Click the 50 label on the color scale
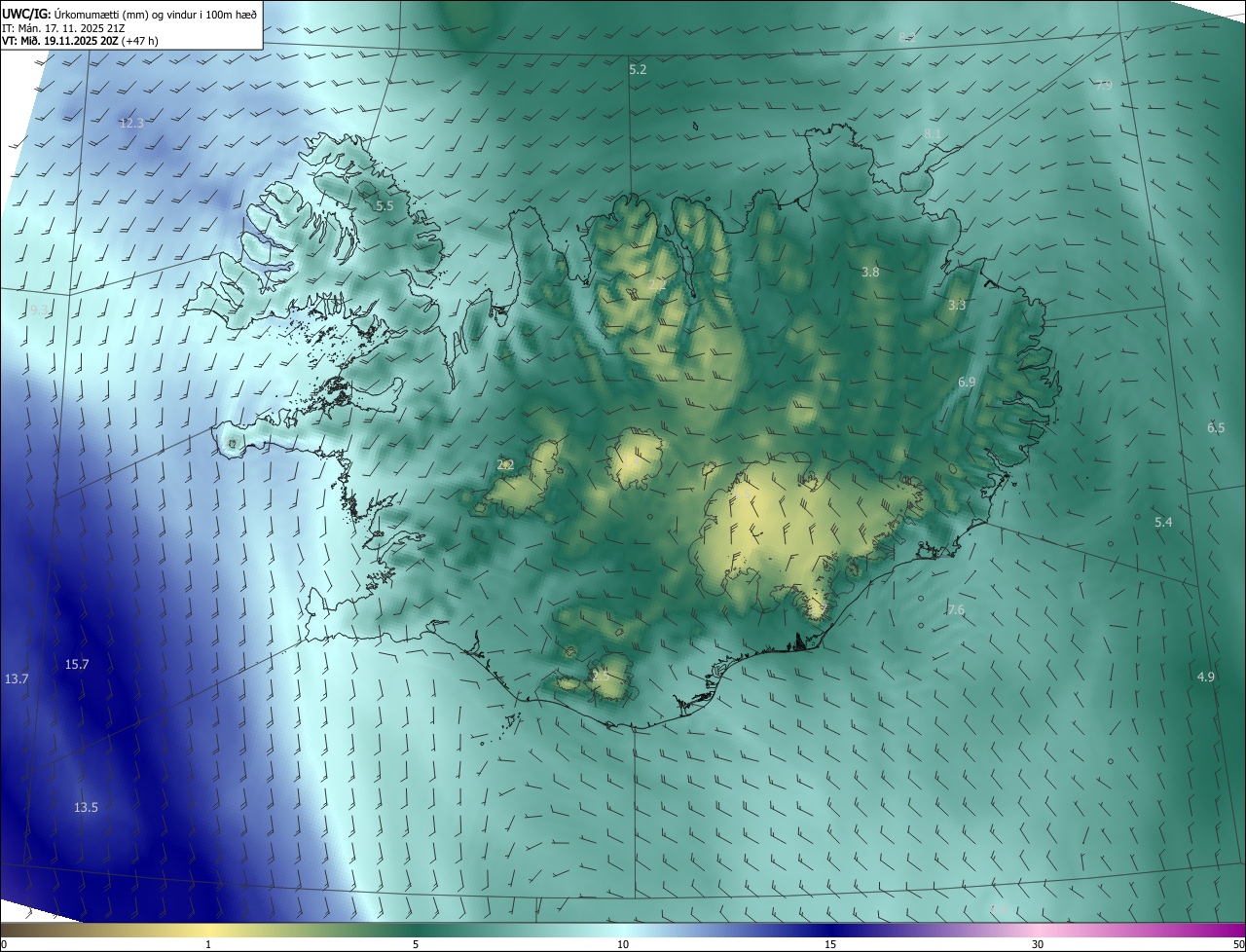Image resolution: width=1246 pixels, height=952 pixels. 1237,944
